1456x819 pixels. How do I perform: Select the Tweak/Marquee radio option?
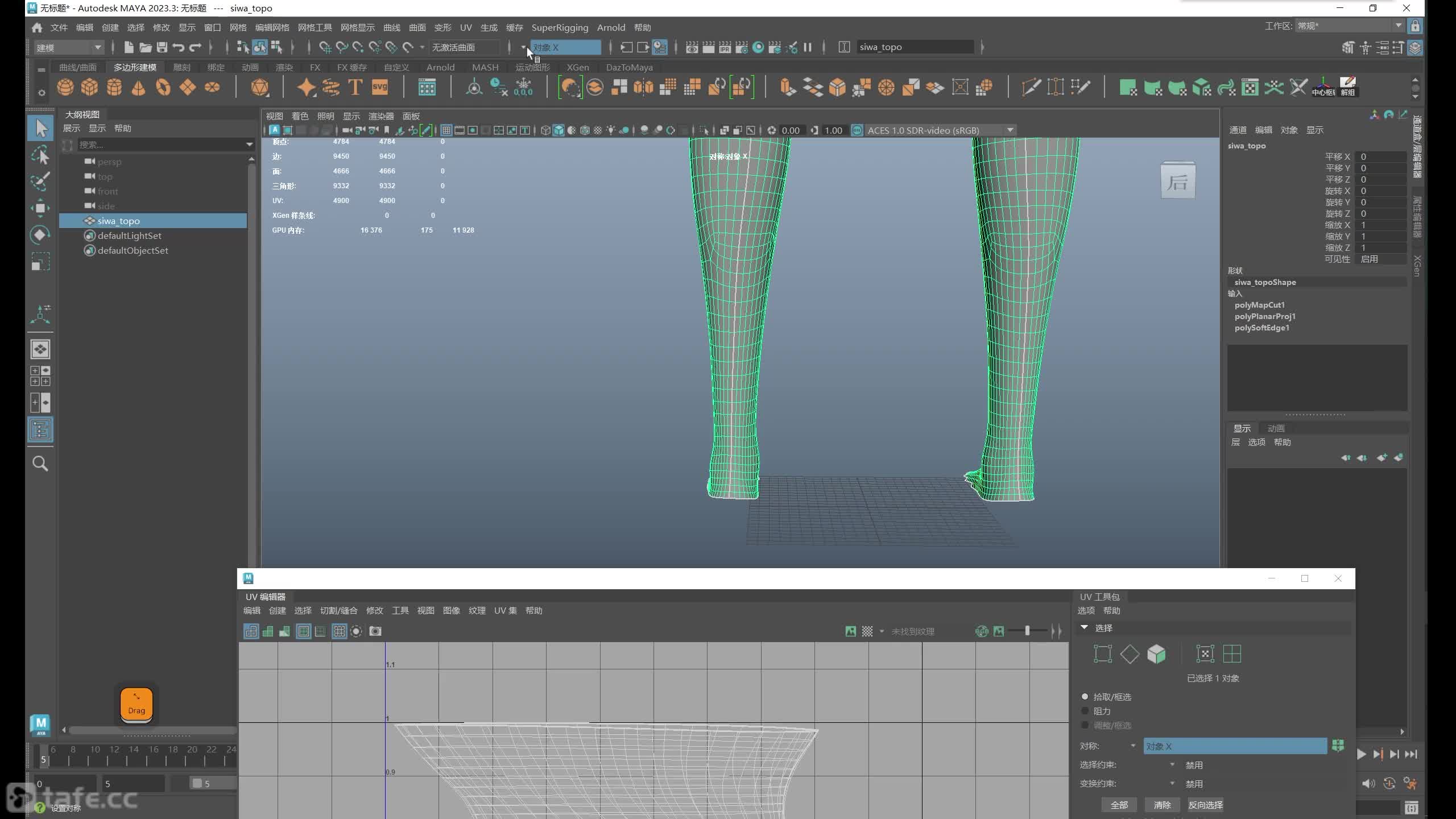point(1085,725)
